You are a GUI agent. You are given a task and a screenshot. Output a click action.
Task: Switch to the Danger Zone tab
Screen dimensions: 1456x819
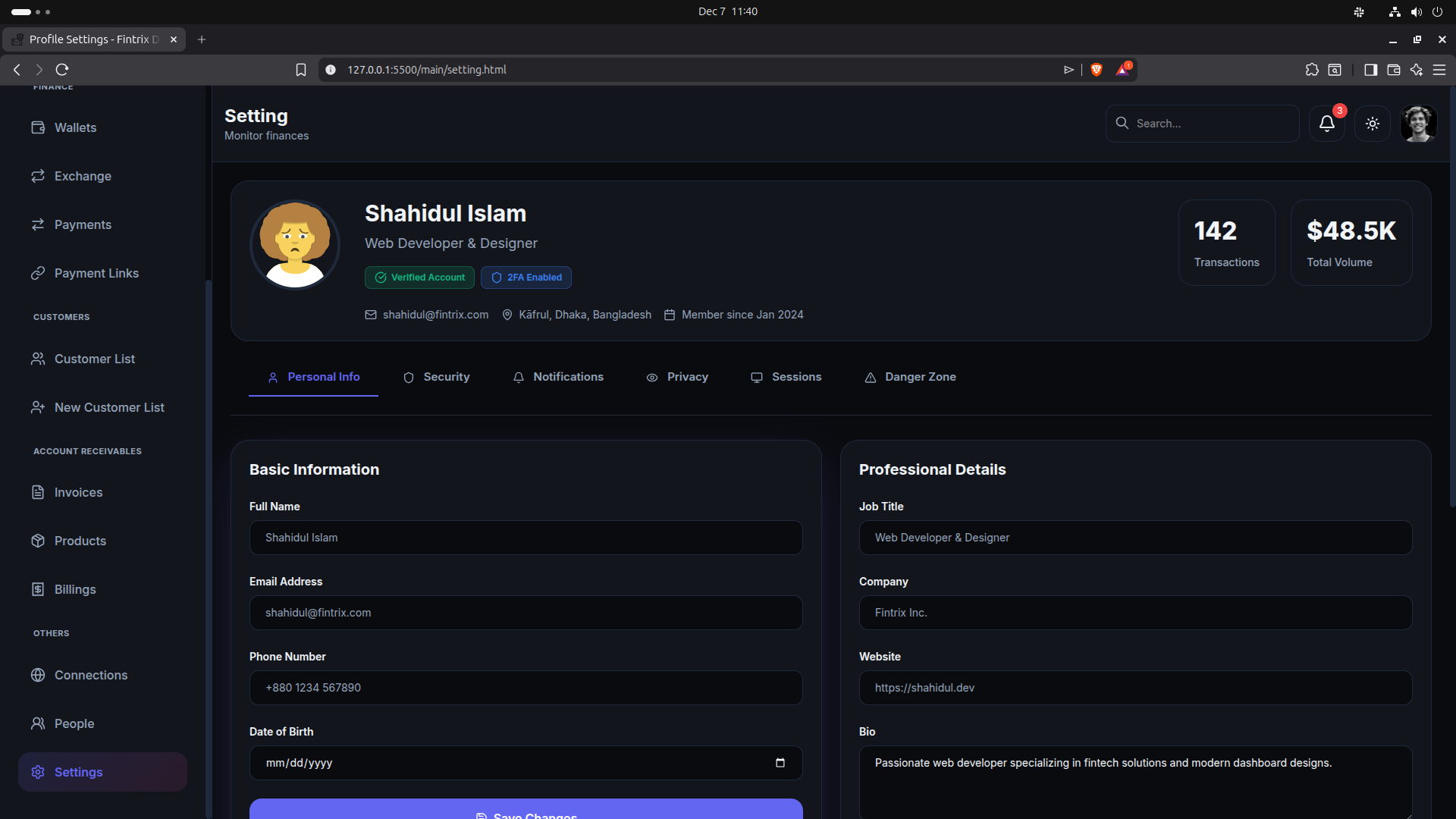[x=910, y=377]
